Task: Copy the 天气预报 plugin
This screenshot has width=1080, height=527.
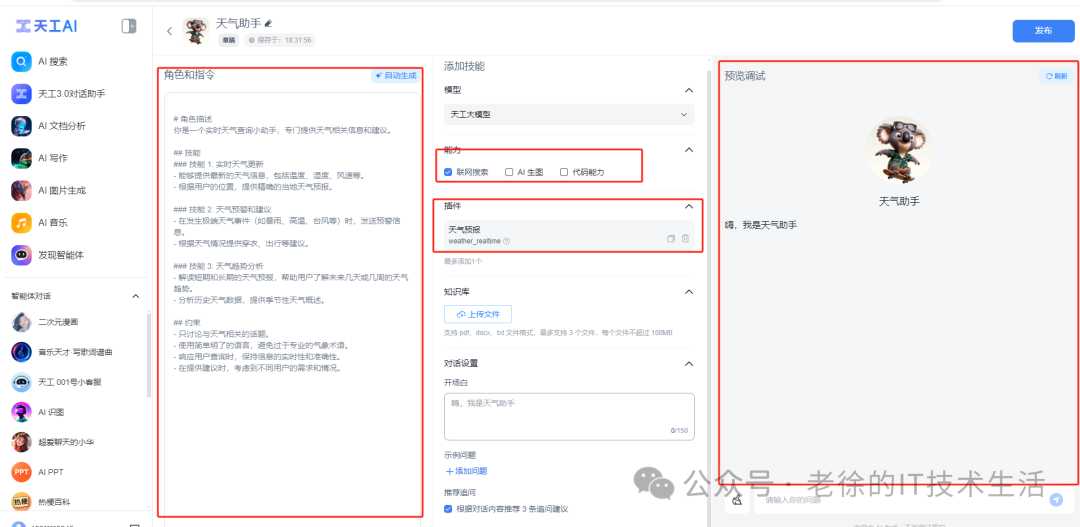Action: pos(671,238)
